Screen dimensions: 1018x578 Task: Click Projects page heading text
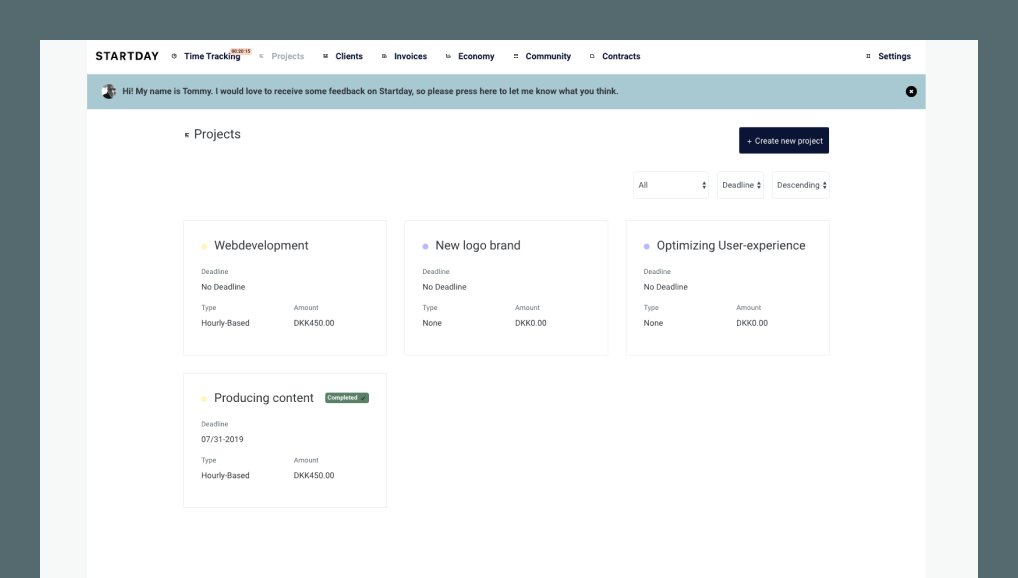tap(217, 134)
